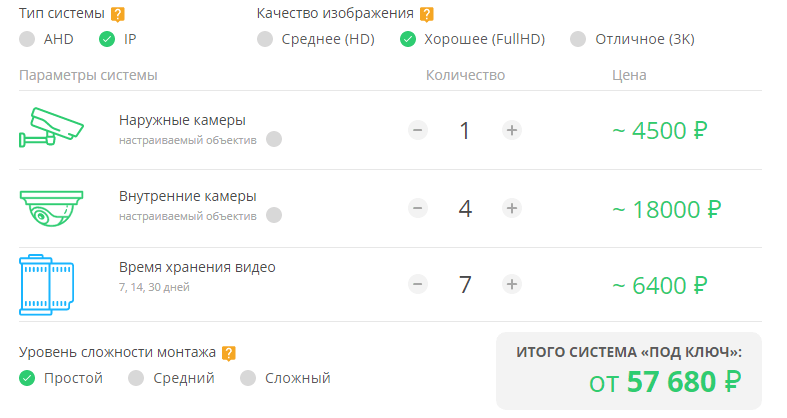Decrease video storage time
This screenshot has width=787, height=418.
point(418,284)
